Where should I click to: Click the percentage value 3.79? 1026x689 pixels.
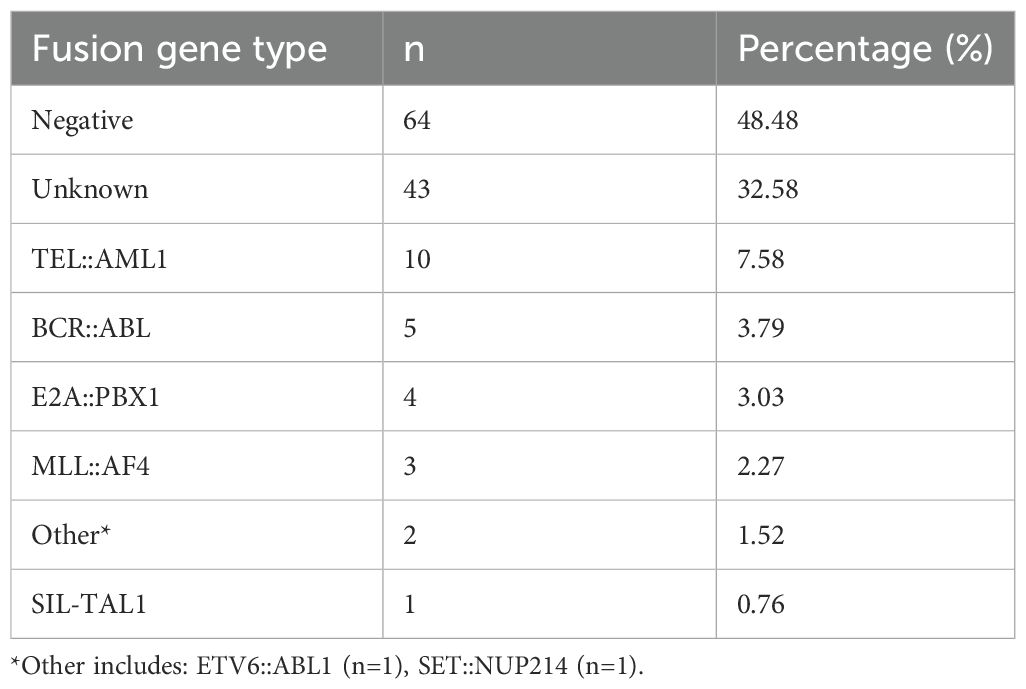[x=760, y=327]
